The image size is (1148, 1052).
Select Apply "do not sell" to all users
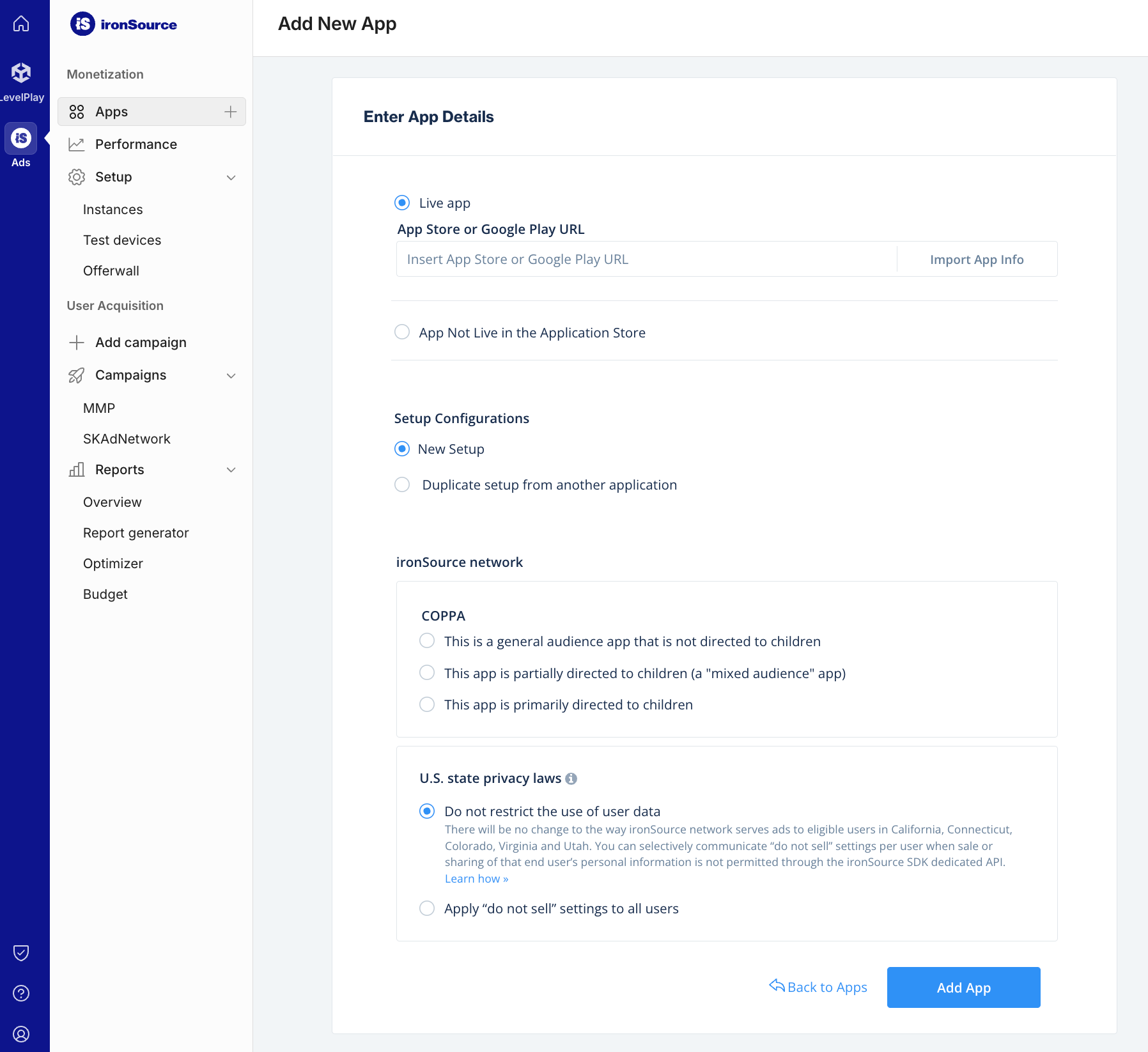pos(427,908)
